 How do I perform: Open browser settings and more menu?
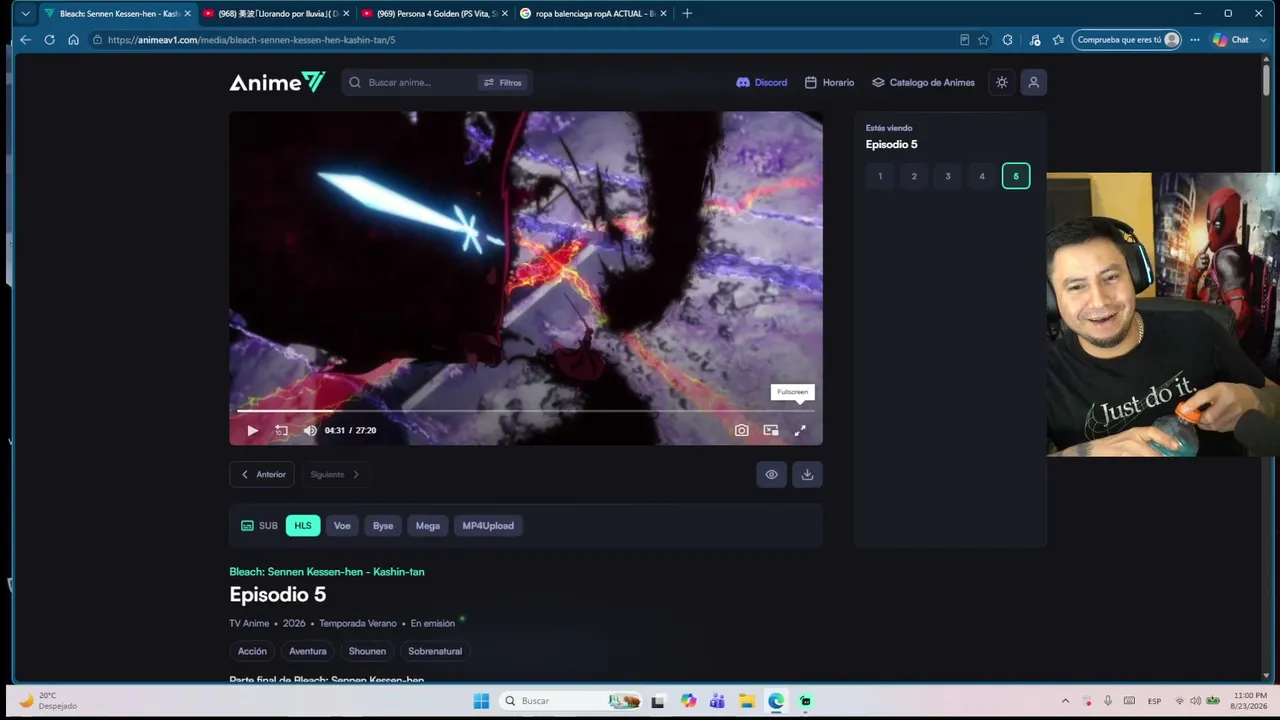(1195, 40)
